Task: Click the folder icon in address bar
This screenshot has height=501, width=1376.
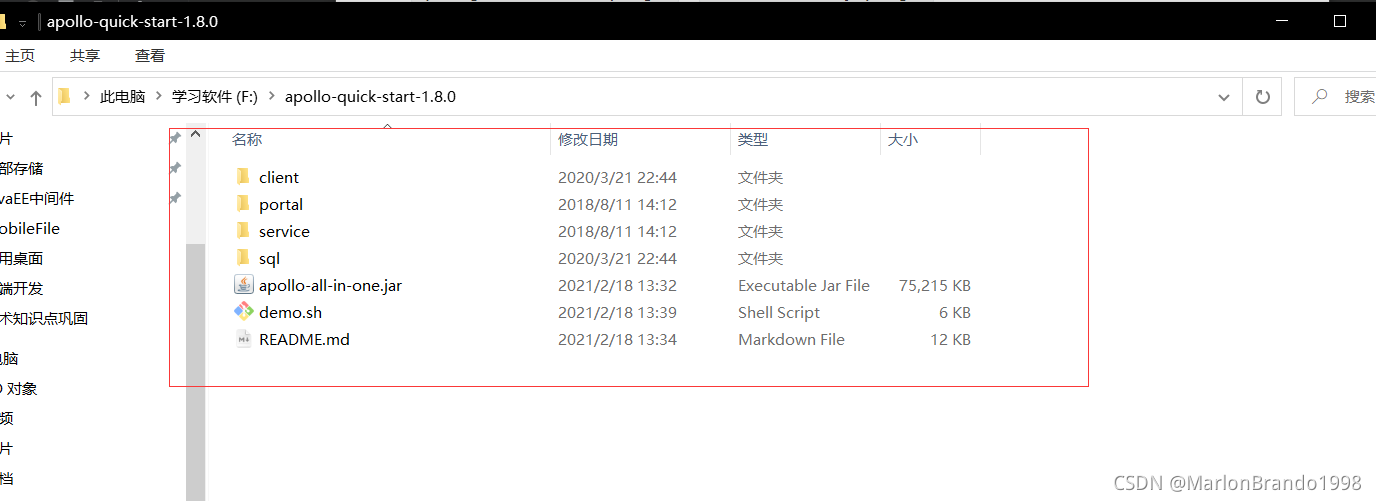Action: coord(64,97)
